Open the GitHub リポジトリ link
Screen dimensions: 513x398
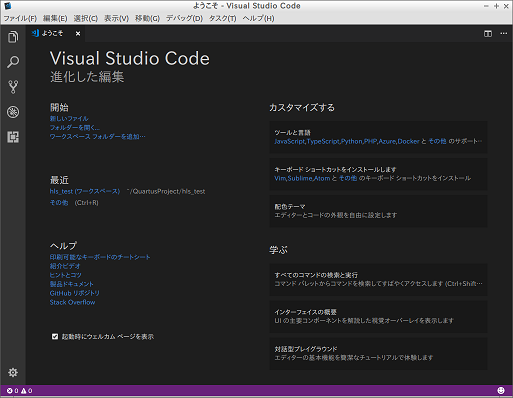[75, 293]
